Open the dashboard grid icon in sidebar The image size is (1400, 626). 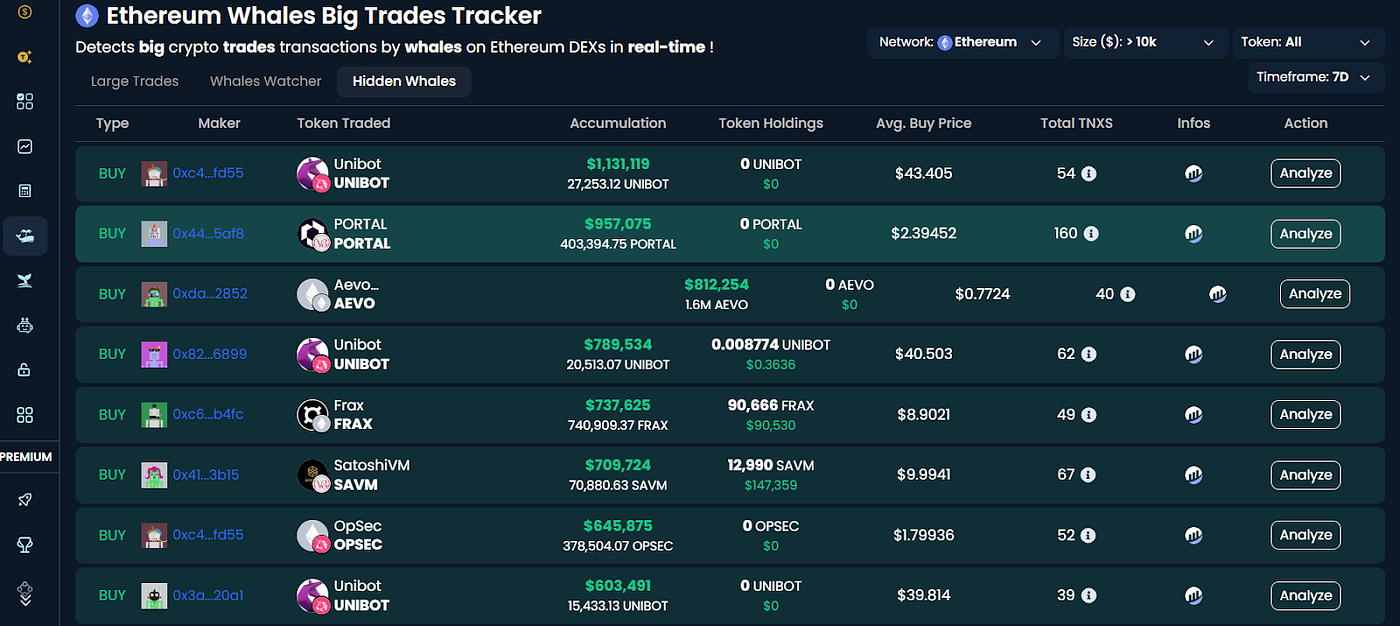click(24, 101)
